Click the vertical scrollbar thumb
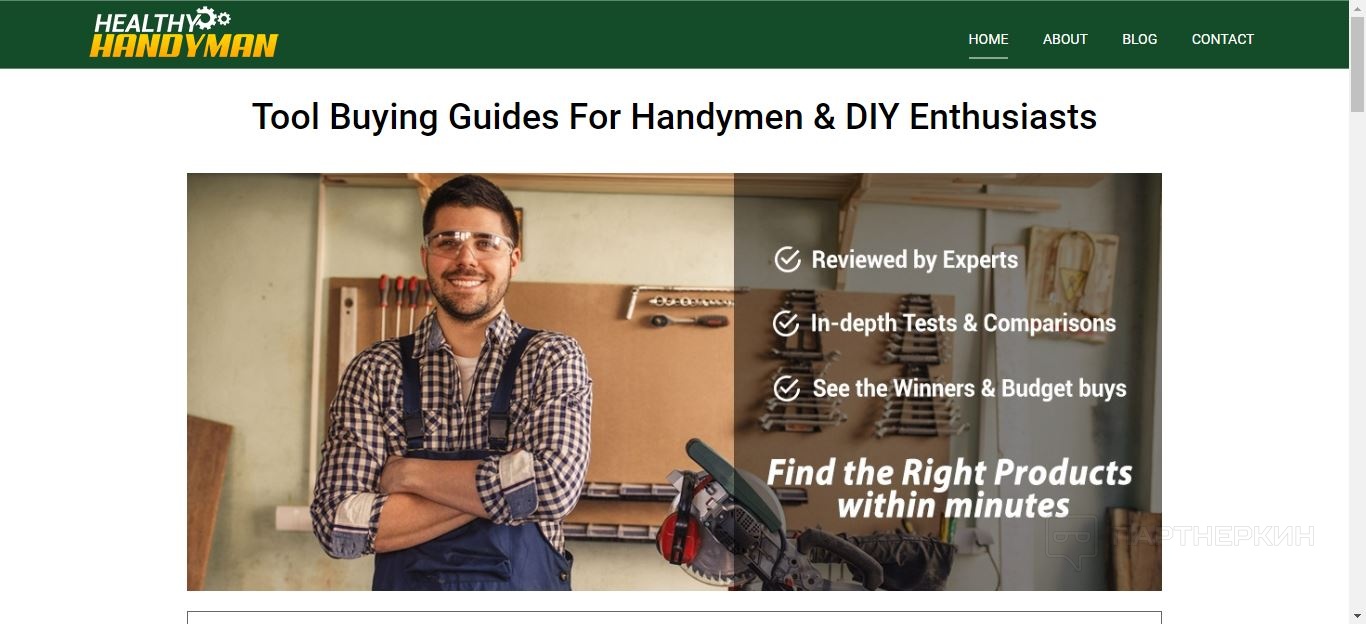Viewport: 1366px width, 624px height. (1357, 63)
